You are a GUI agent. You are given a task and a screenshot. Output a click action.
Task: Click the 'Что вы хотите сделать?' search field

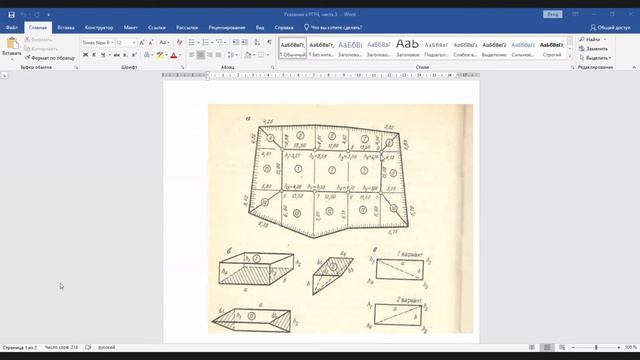click(x=333, y=27)
